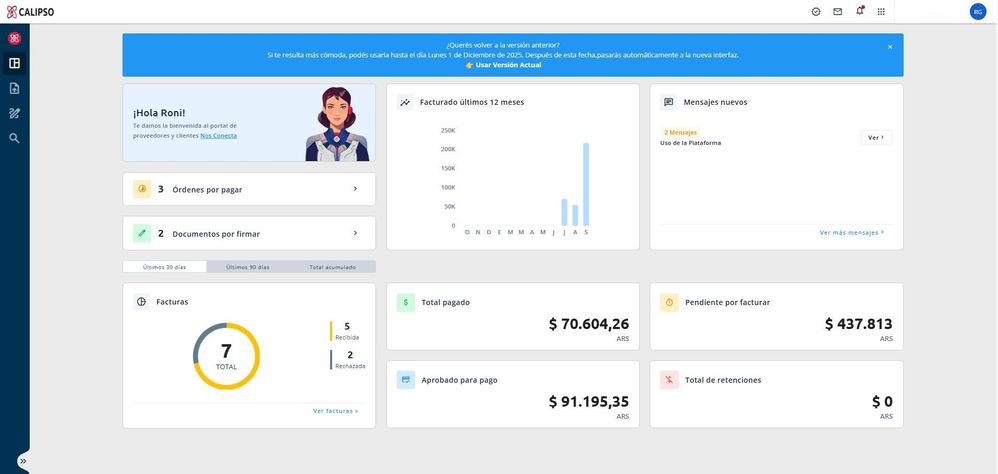Open the red company logo in sidebar
This screenshot has width=998, height=474.
(14, 38)
